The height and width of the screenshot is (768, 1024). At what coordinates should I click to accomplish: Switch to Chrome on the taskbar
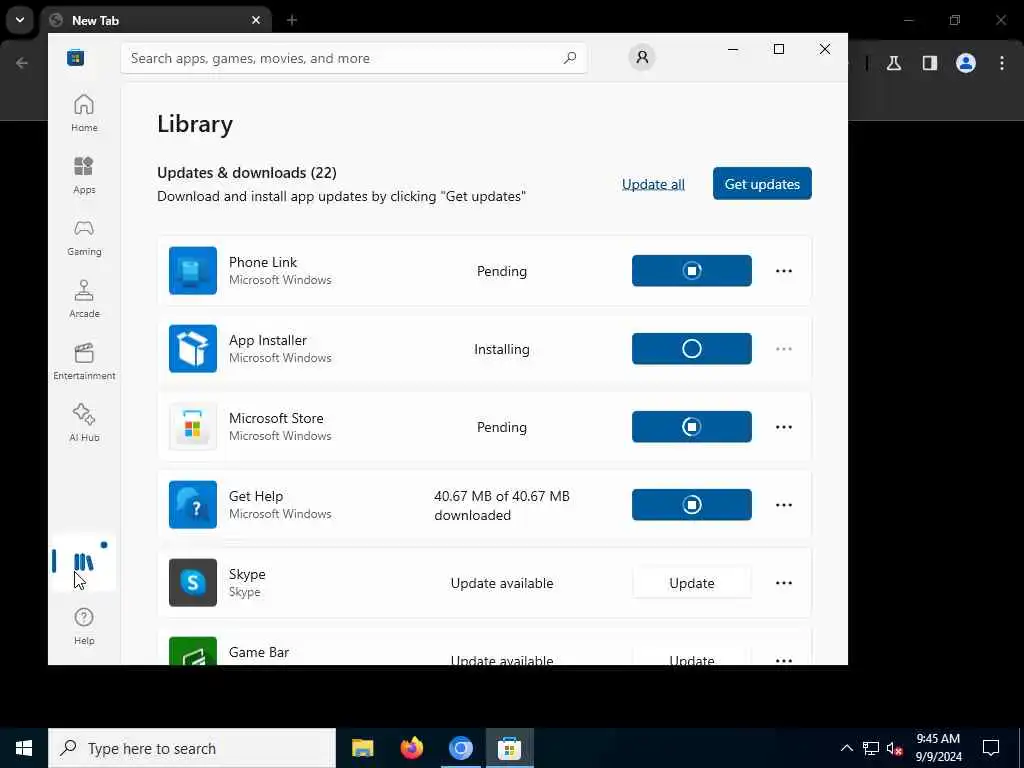[x=460, y=748]
